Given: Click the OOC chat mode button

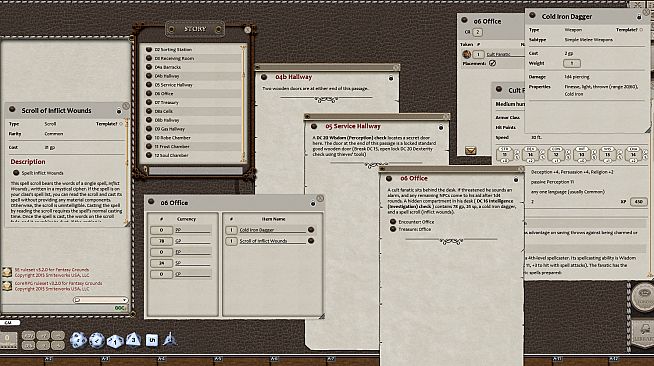Looking at the screenshot, I should [x=121, y=308].
